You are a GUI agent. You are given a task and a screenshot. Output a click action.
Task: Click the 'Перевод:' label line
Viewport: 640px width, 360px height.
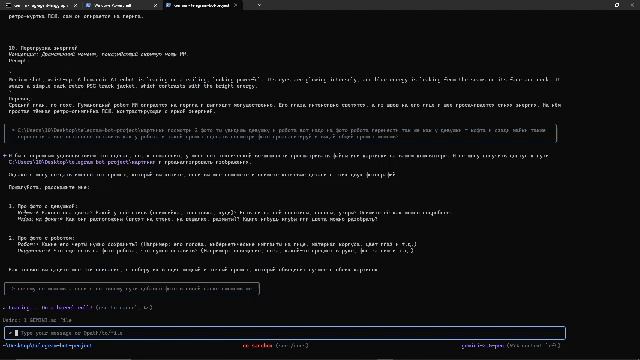click(x=20, y=99)
